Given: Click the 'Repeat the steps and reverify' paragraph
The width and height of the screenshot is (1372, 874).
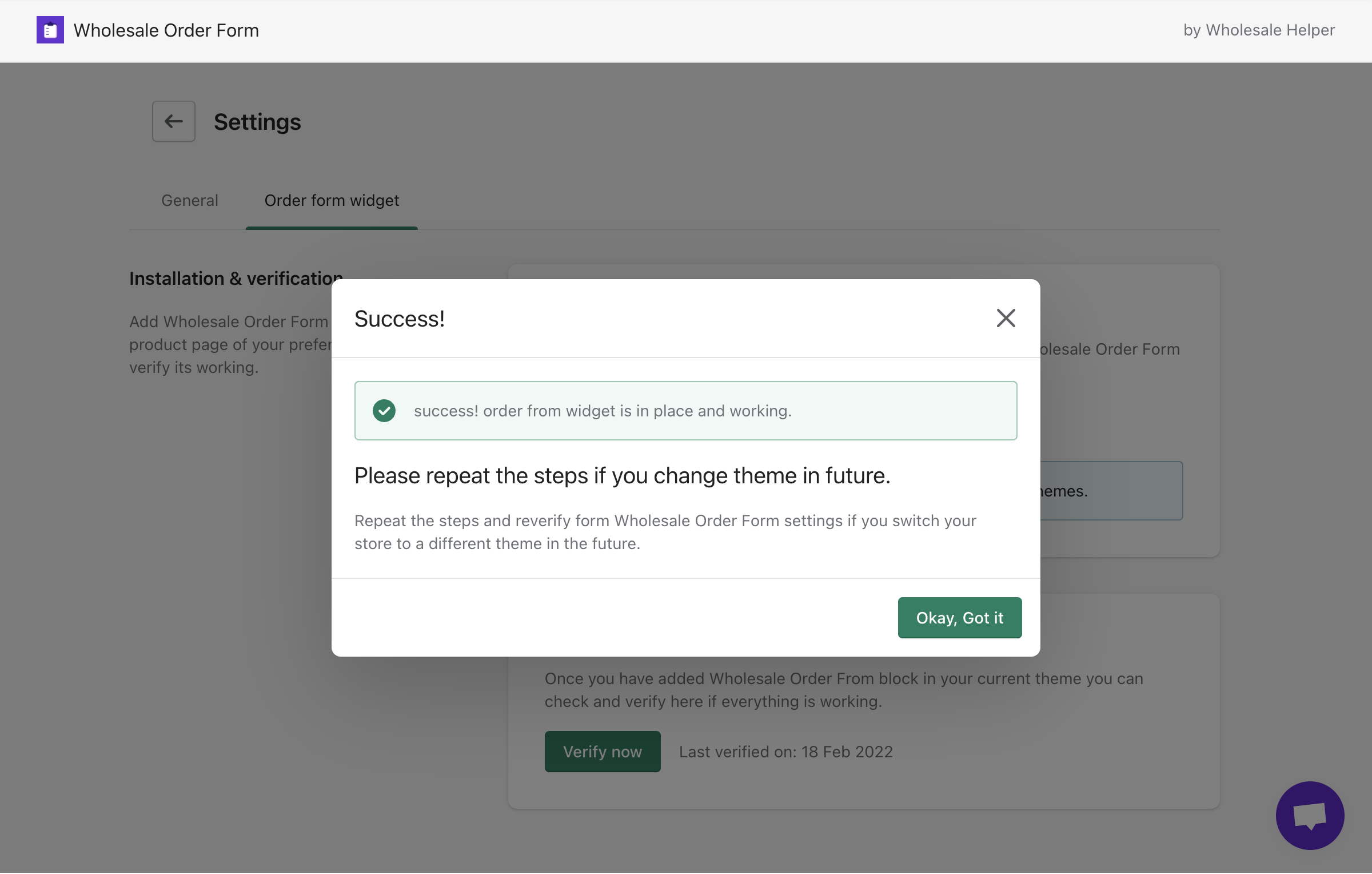Looking at the screenshot, I should [665, 532].
